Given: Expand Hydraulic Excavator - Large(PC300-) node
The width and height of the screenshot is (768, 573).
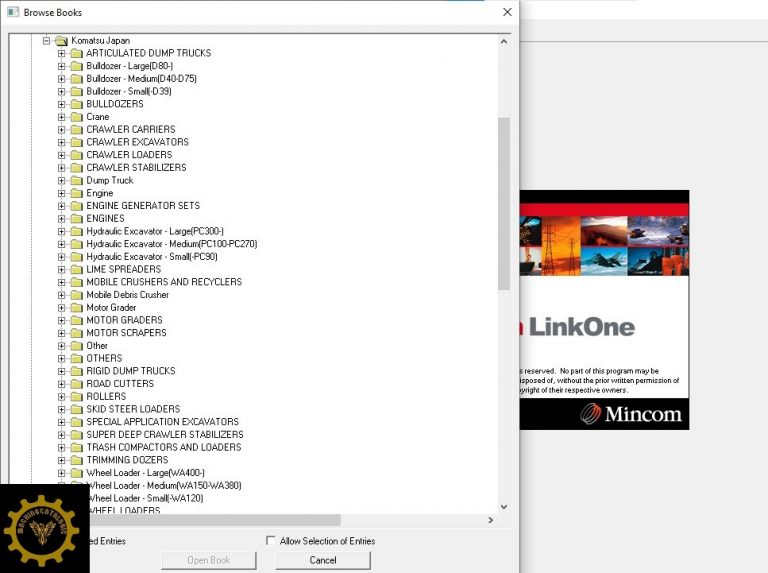Looking at the screenshot, I should (x=61, y=231).
